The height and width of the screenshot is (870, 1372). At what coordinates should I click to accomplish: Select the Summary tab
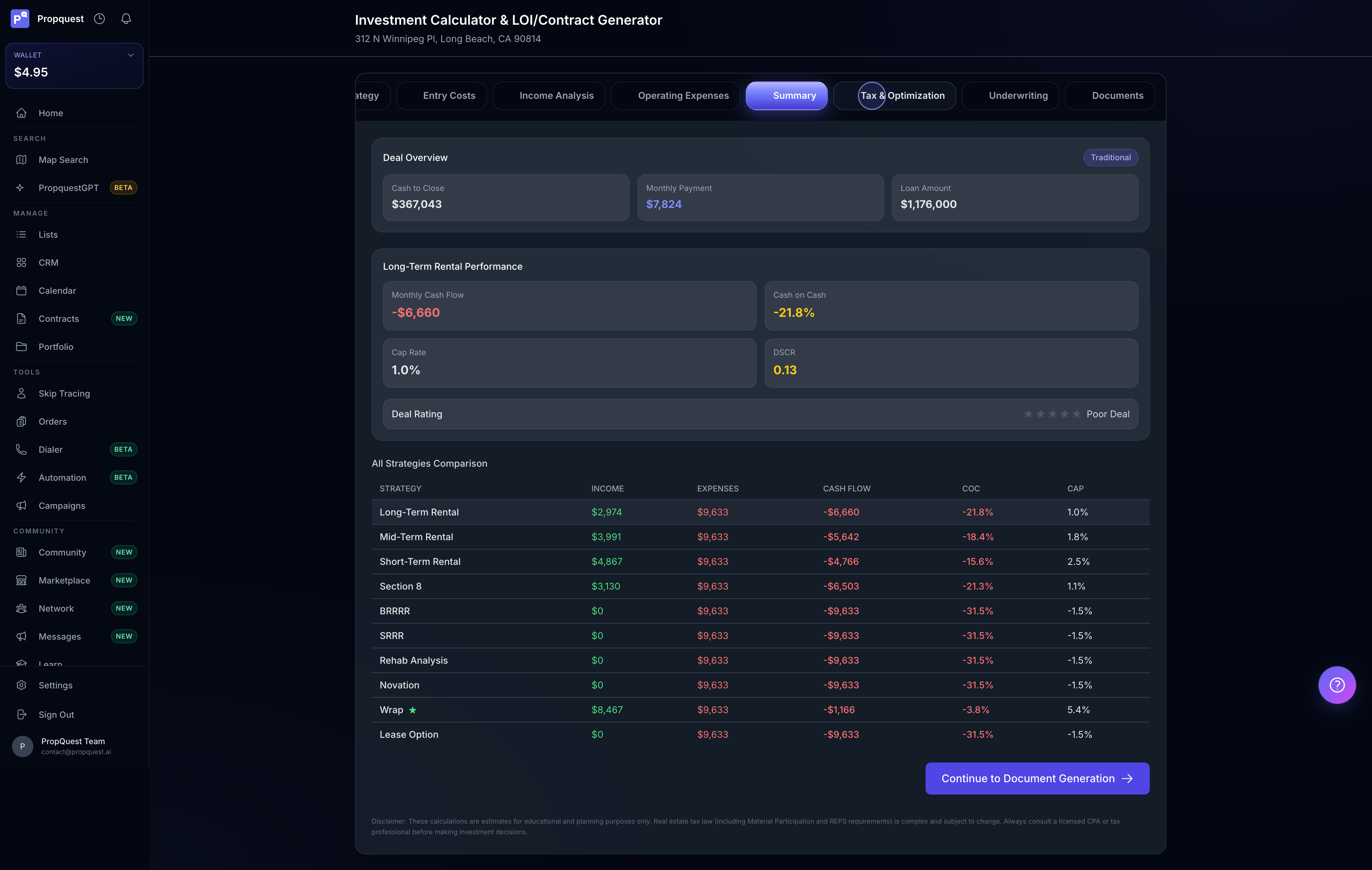[786, 96]
